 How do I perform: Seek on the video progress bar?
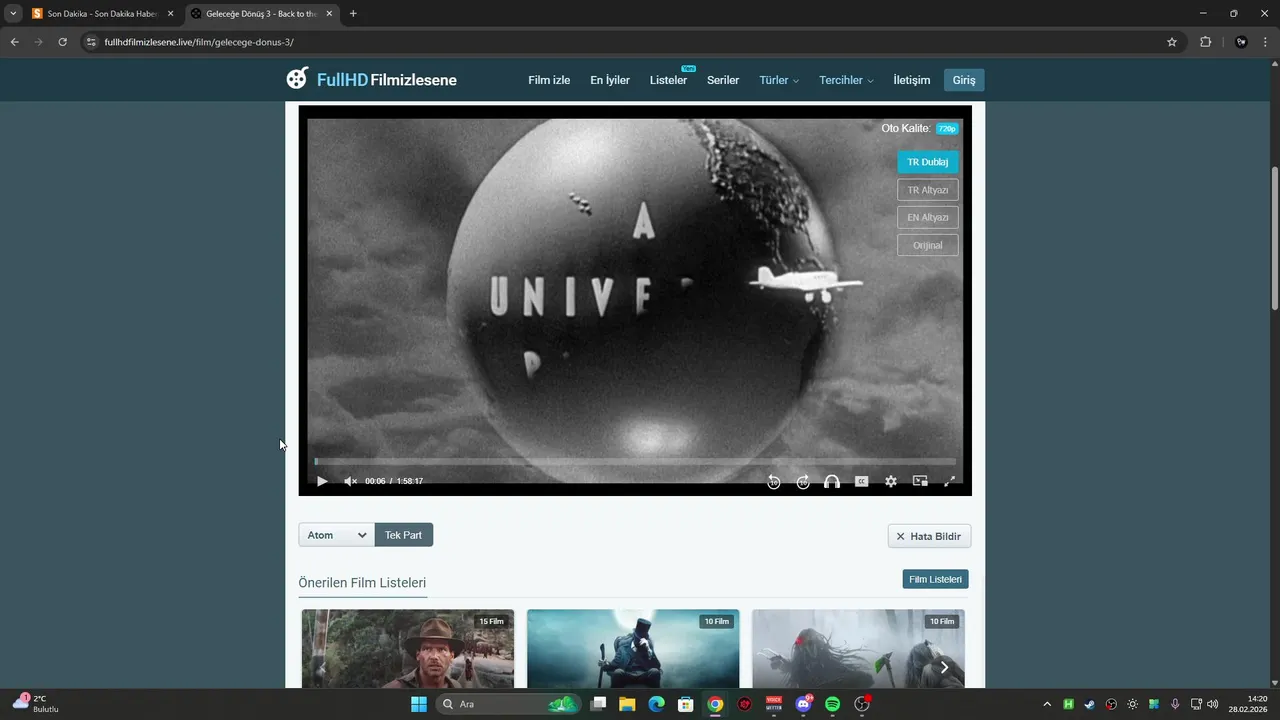pyautogui.click(x=635, y=461)
